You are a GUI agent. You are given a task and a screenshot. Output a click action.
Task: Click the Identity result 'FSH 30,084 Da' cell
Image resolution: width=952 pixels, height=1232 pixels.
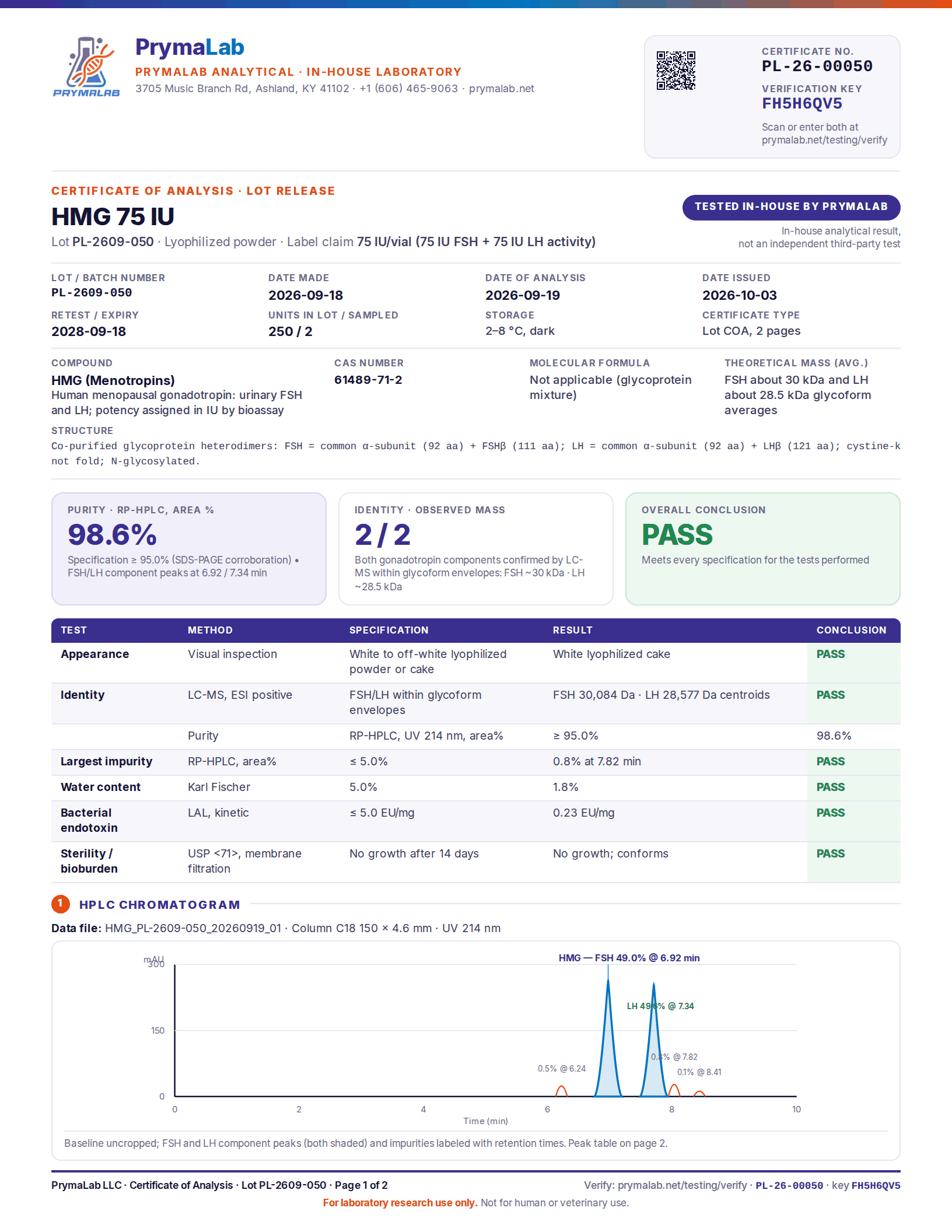(661, 695)
